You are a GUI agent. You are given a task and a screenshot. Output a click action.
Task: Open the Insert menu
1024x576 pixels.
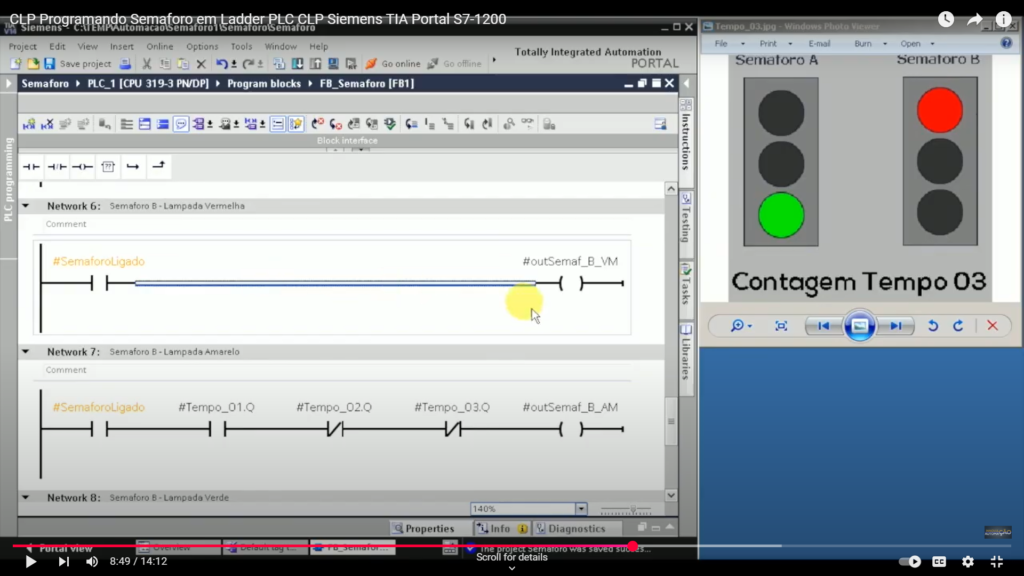(121, 46)
